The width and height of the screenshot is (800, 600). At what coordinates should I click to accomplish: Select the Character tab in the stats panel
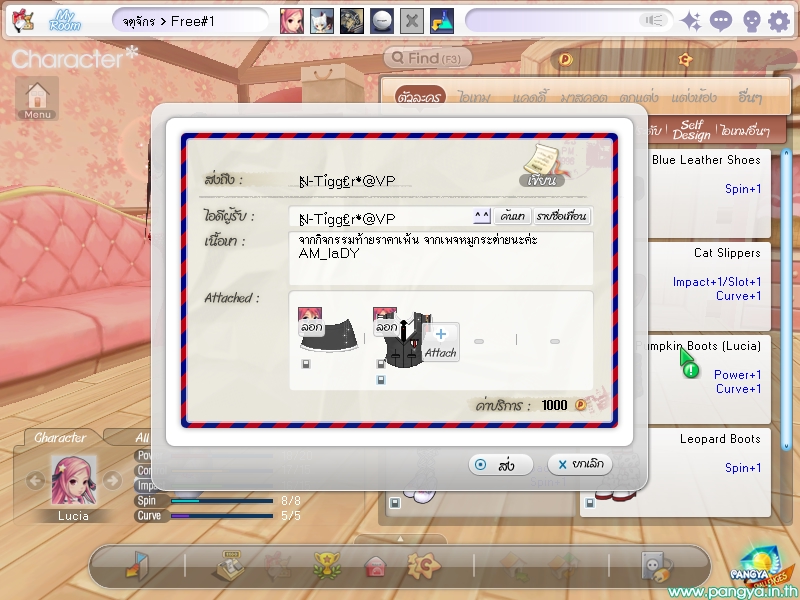coord(60,438)
